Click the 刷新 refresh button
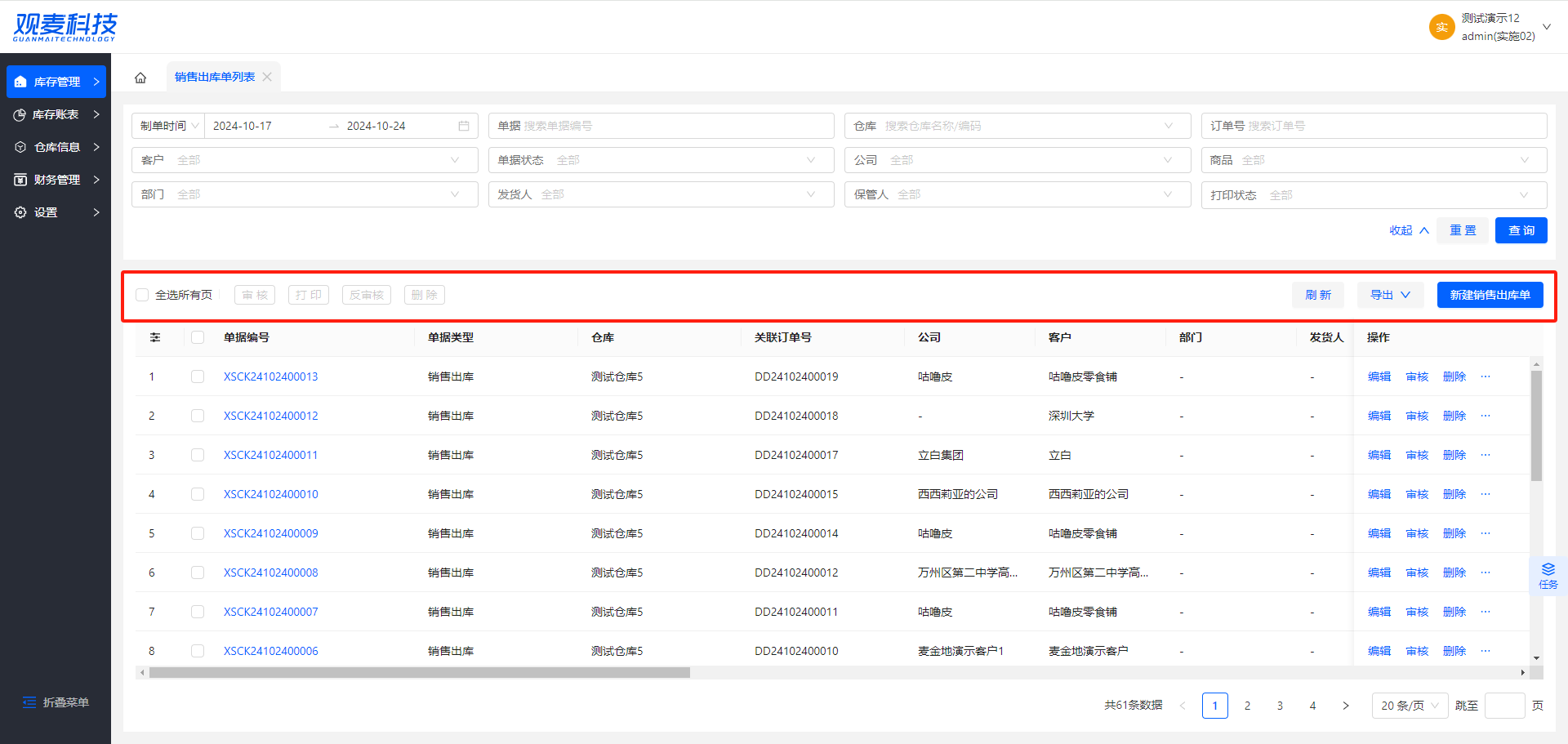Image resolution: width=1568 pixels, height=744 pixels. coord(1318,295)
